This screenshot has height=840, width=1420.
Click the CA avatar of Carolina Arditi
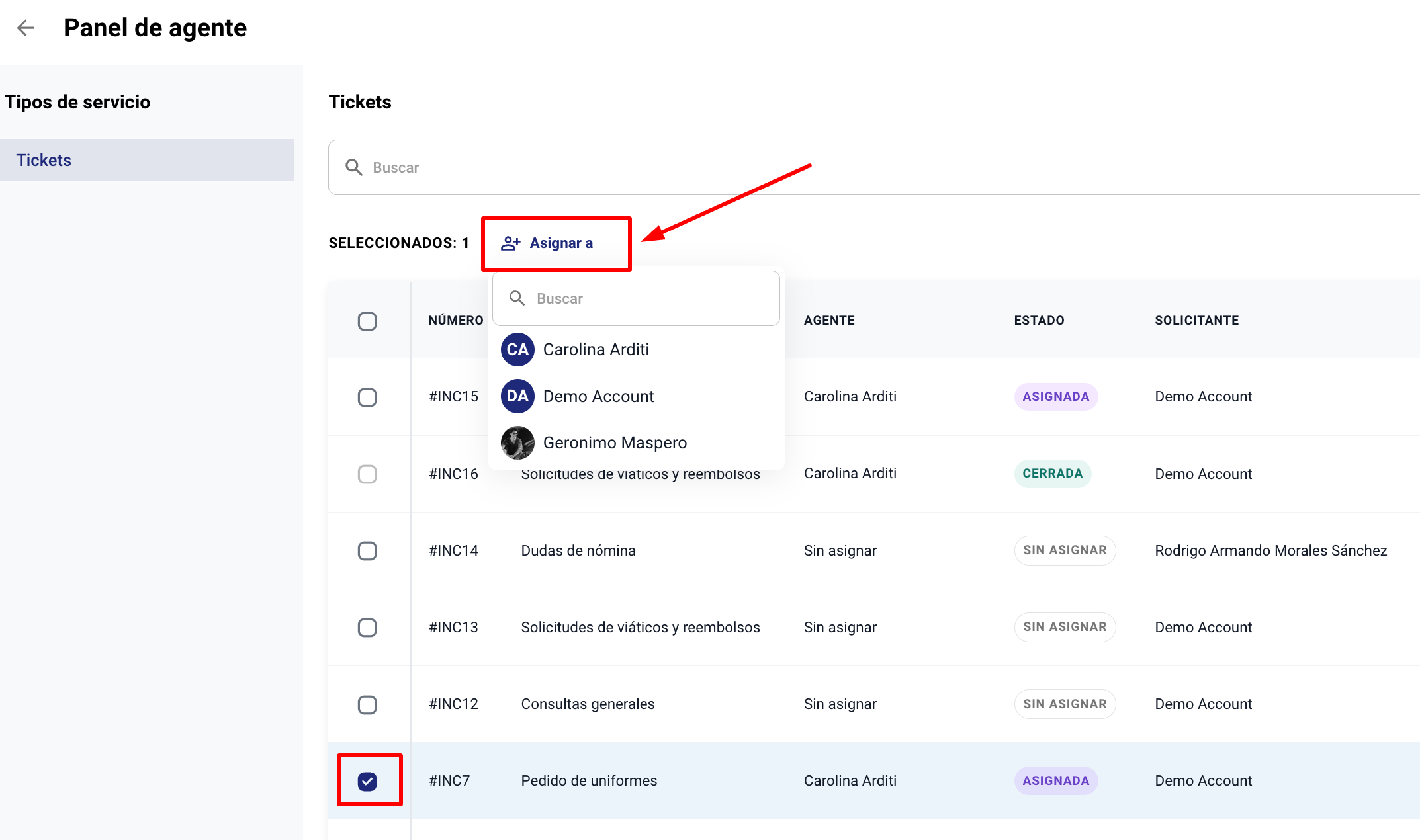pos(517,349)
